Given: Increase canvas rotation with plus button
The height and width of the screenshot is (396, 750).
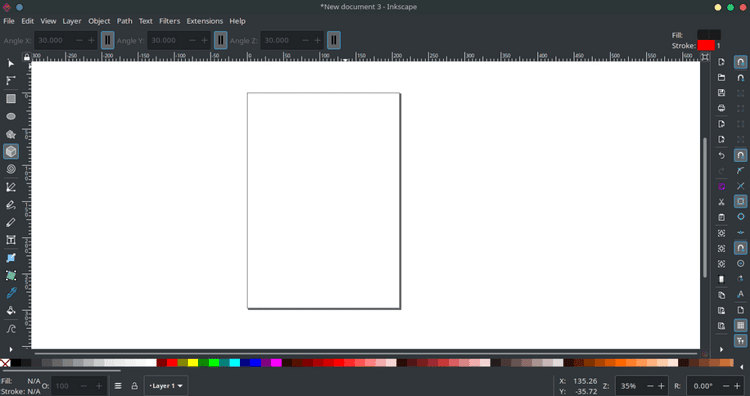Looking at the screenshot, I should pos(737,386).
